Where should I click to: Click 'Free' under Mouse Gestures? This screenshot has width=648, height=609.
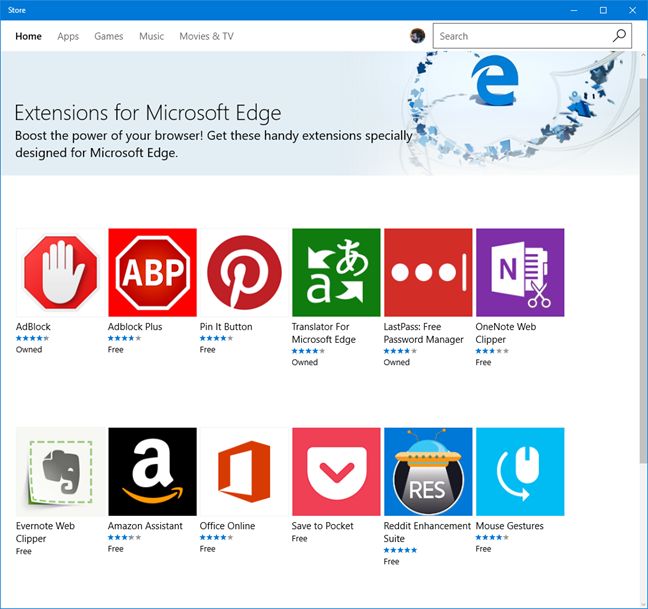(483, 549)
